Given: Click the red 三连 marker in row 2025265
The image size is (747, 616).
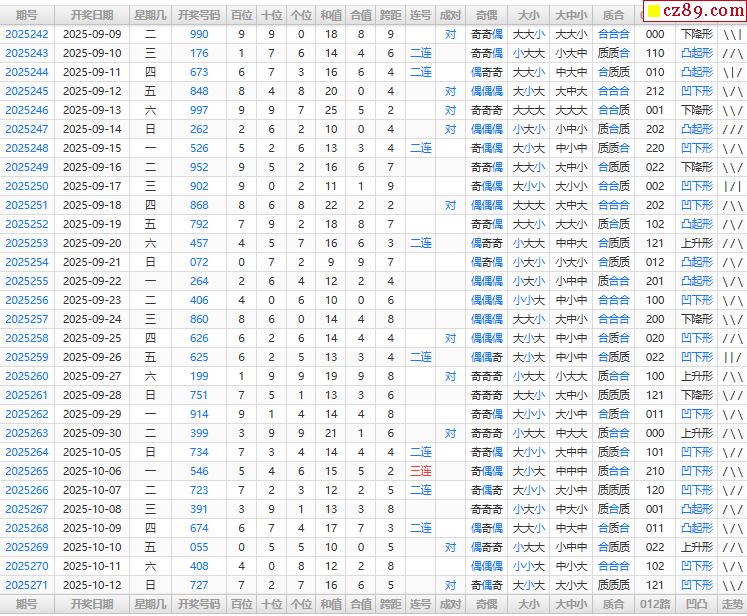Looking at the screenshot, I should pyautogui.click(x=421, y=471).
